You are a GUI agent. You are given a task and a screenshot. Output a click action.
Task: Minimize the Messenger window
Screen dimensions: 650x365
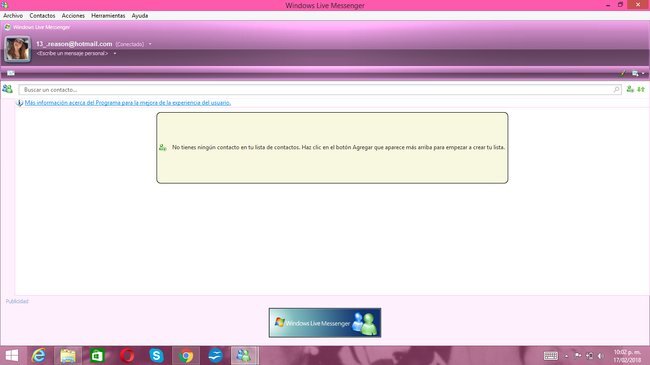pyautogui.click(x=608, y=5)
